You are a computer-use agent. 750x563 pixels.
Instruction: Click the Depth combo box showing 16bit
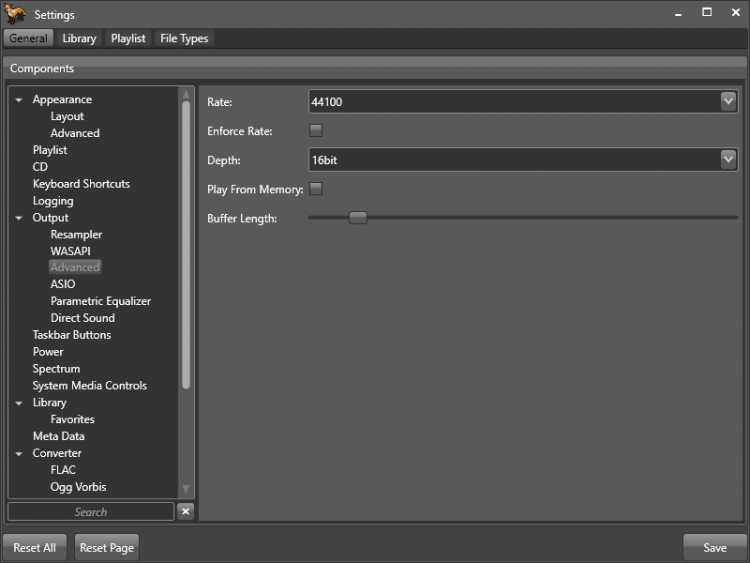point(523,160)
